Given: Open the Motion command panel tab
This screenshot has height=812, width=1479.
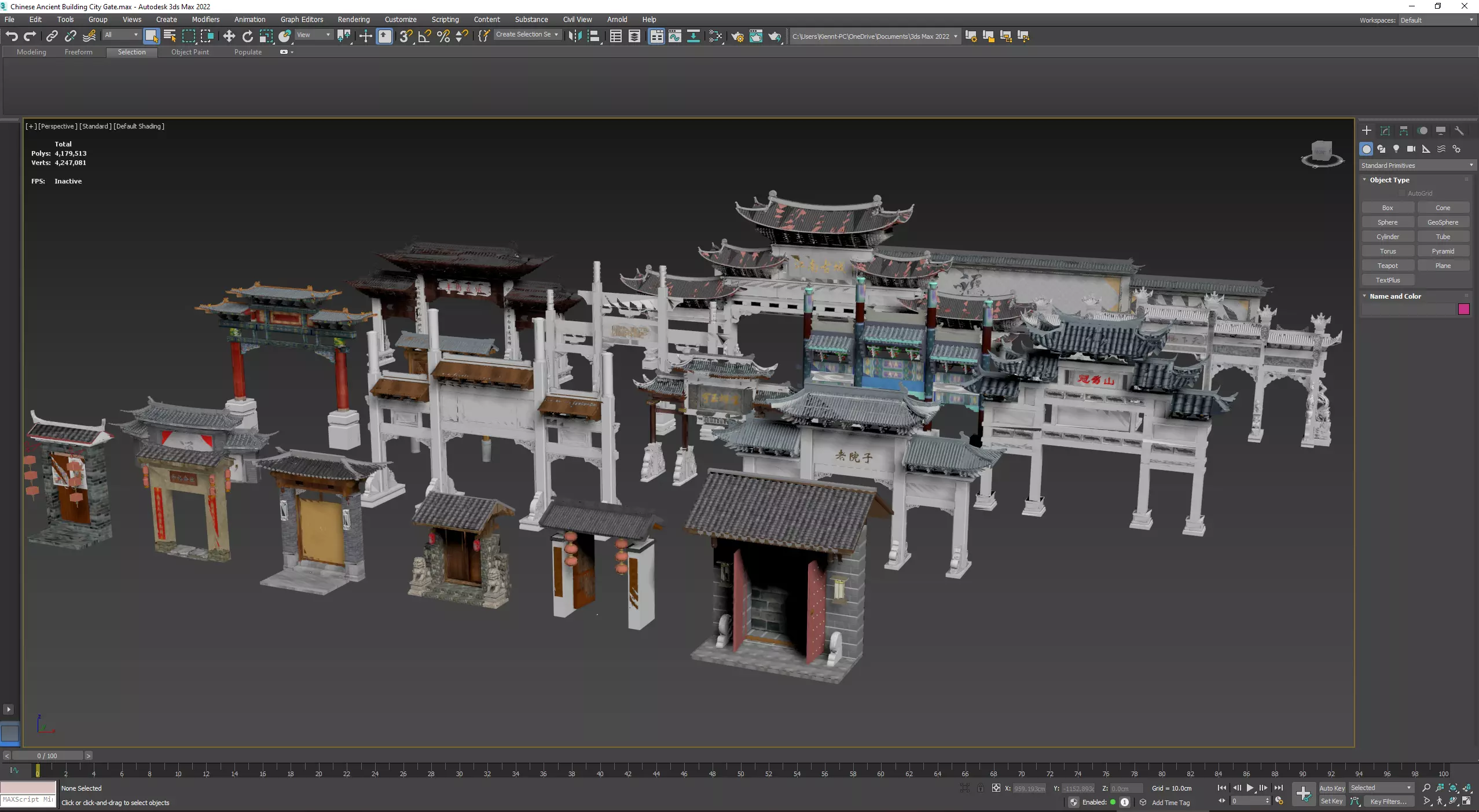Looking at the screenshot, I should tap(1422, 131).
